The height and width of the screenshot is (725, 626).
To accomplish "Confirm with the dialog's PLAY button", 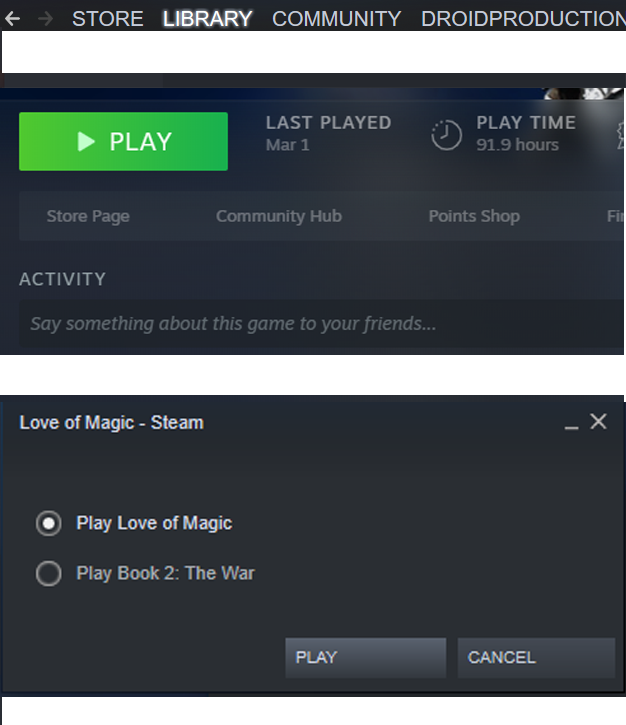I will (x=366, y=657).
